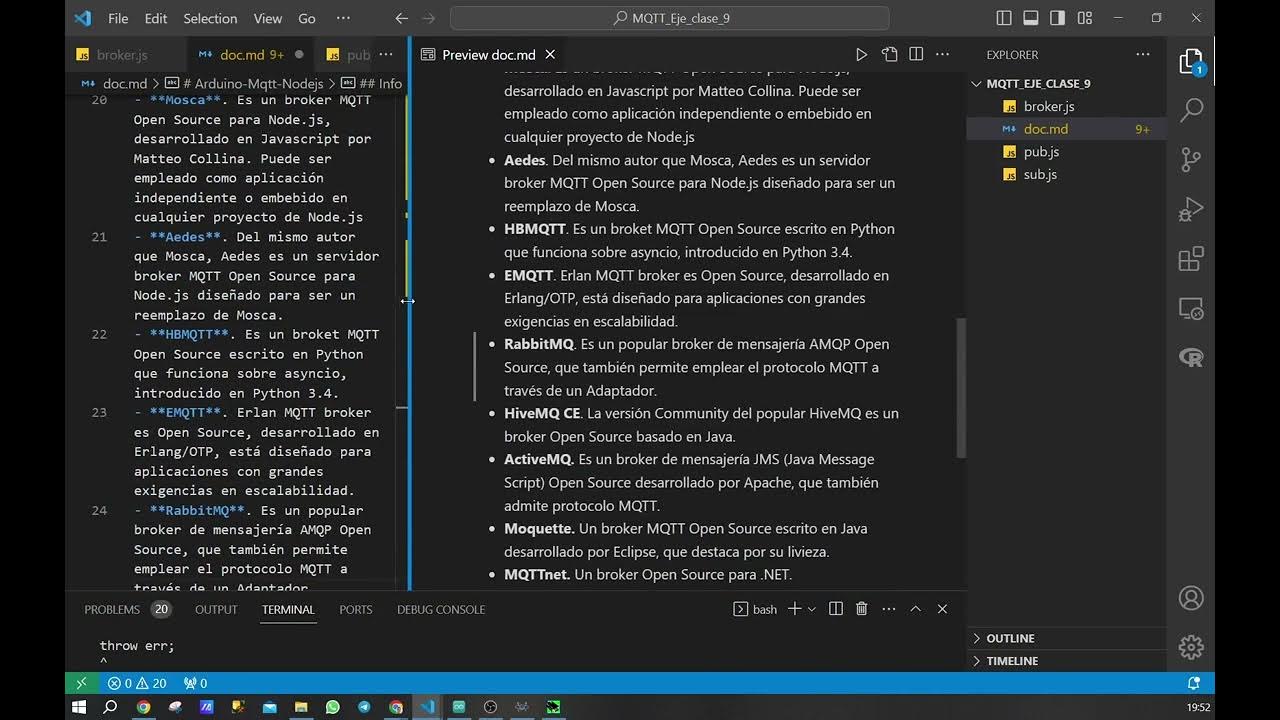Open the Extensions view
The height and width of the screenshot is (720, 1280).
pos(1191,259)
